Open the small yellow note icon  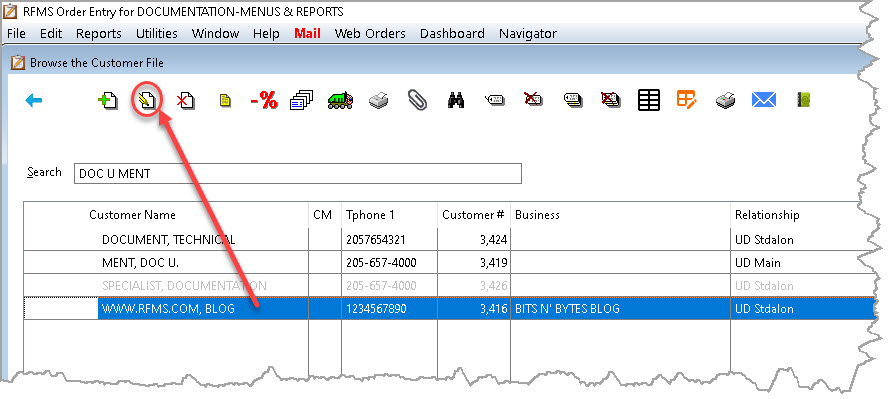click(x=225, y=101)
